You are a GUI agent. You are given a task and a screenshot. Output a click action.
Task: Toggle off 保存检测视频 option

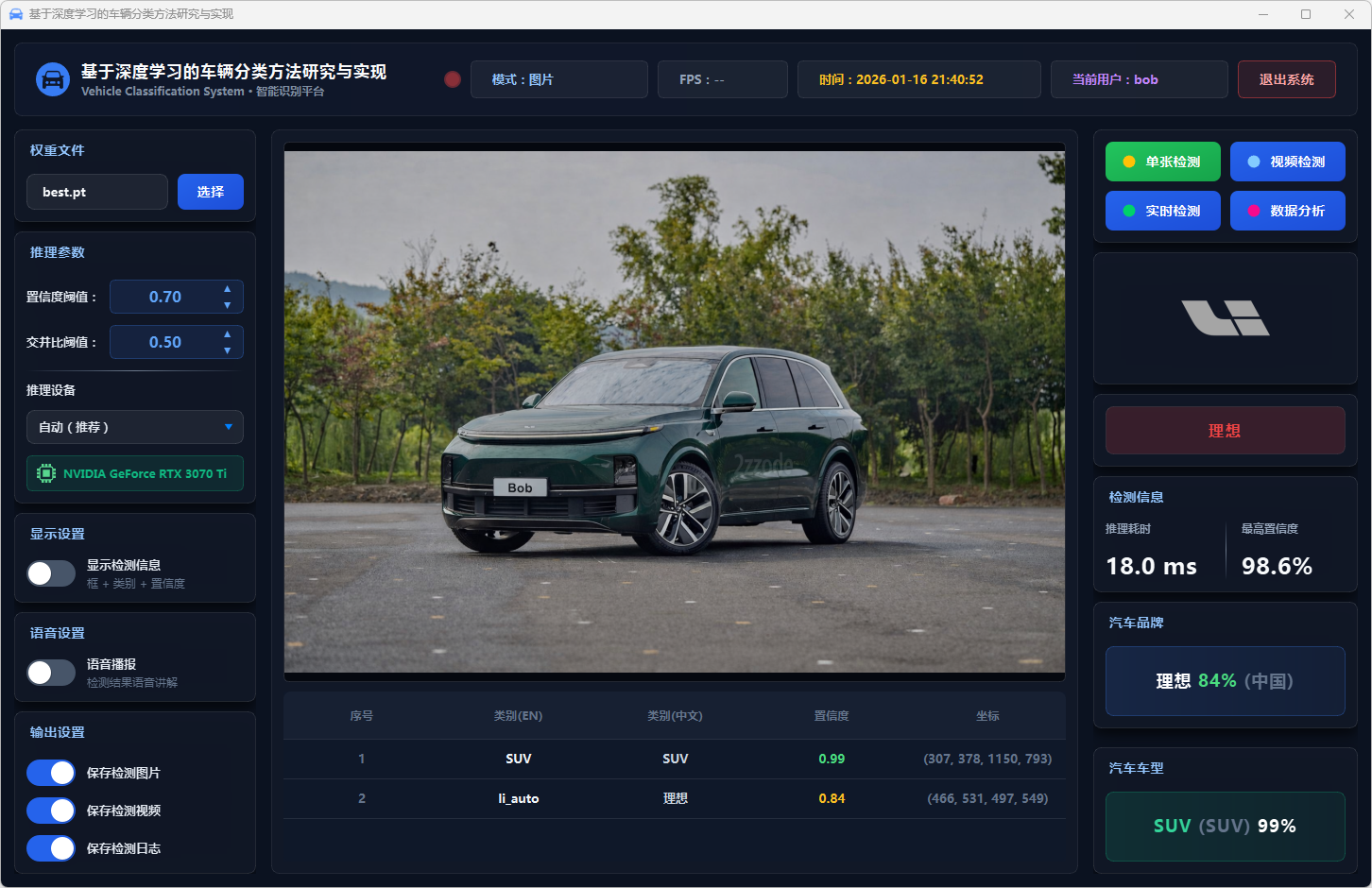(x=51, y=811)
